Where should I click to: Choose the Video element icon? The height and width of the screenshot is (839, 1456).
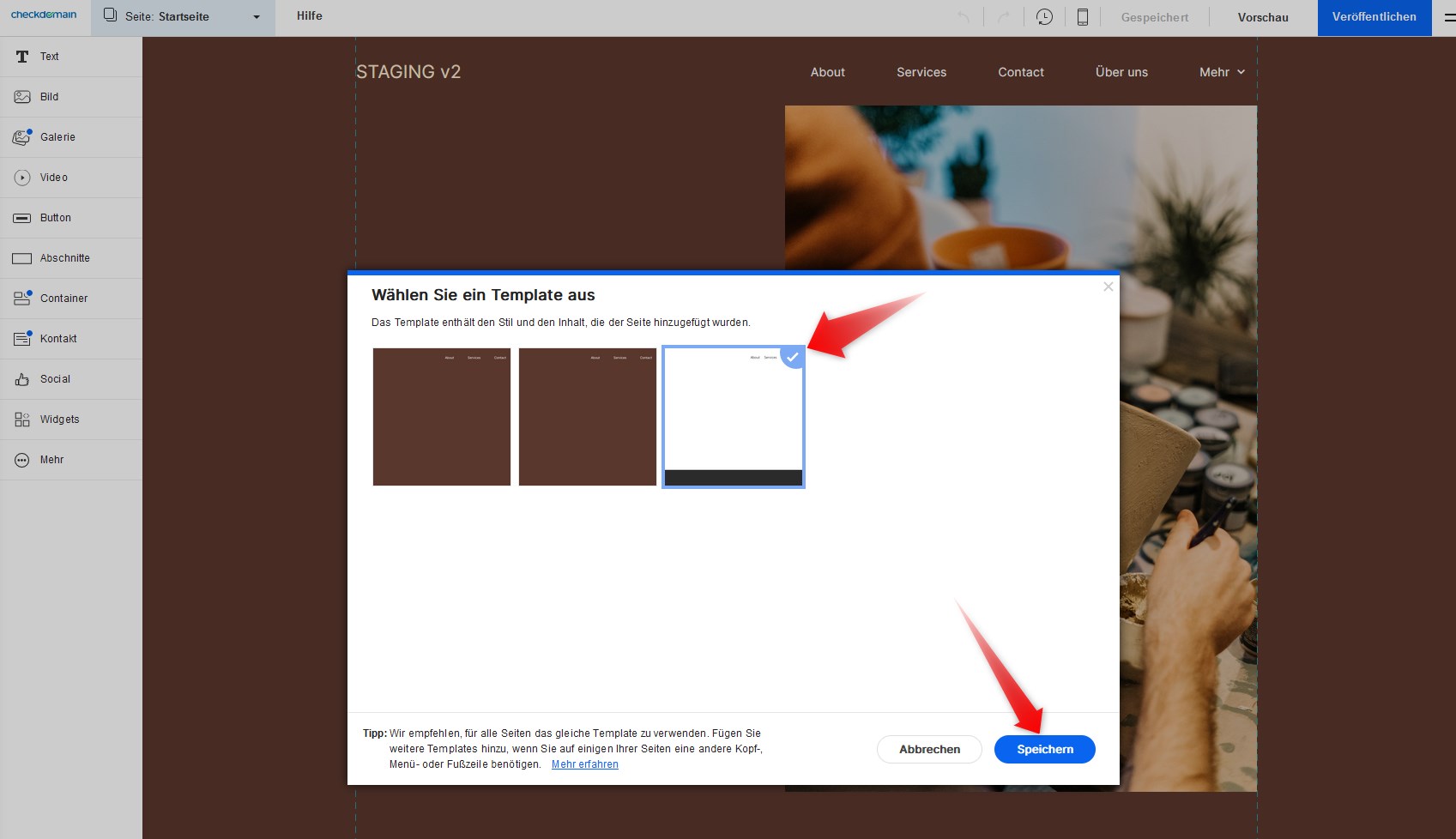pos(22,178)
